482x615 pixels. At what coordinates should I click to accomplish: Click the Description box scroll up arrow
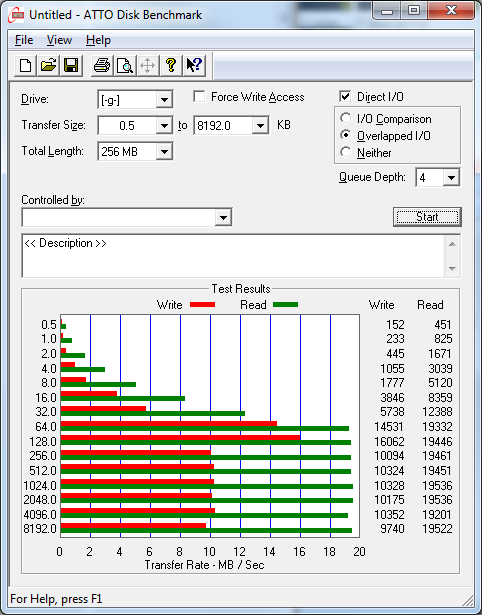pyautogui.click(x=452, y=244)
